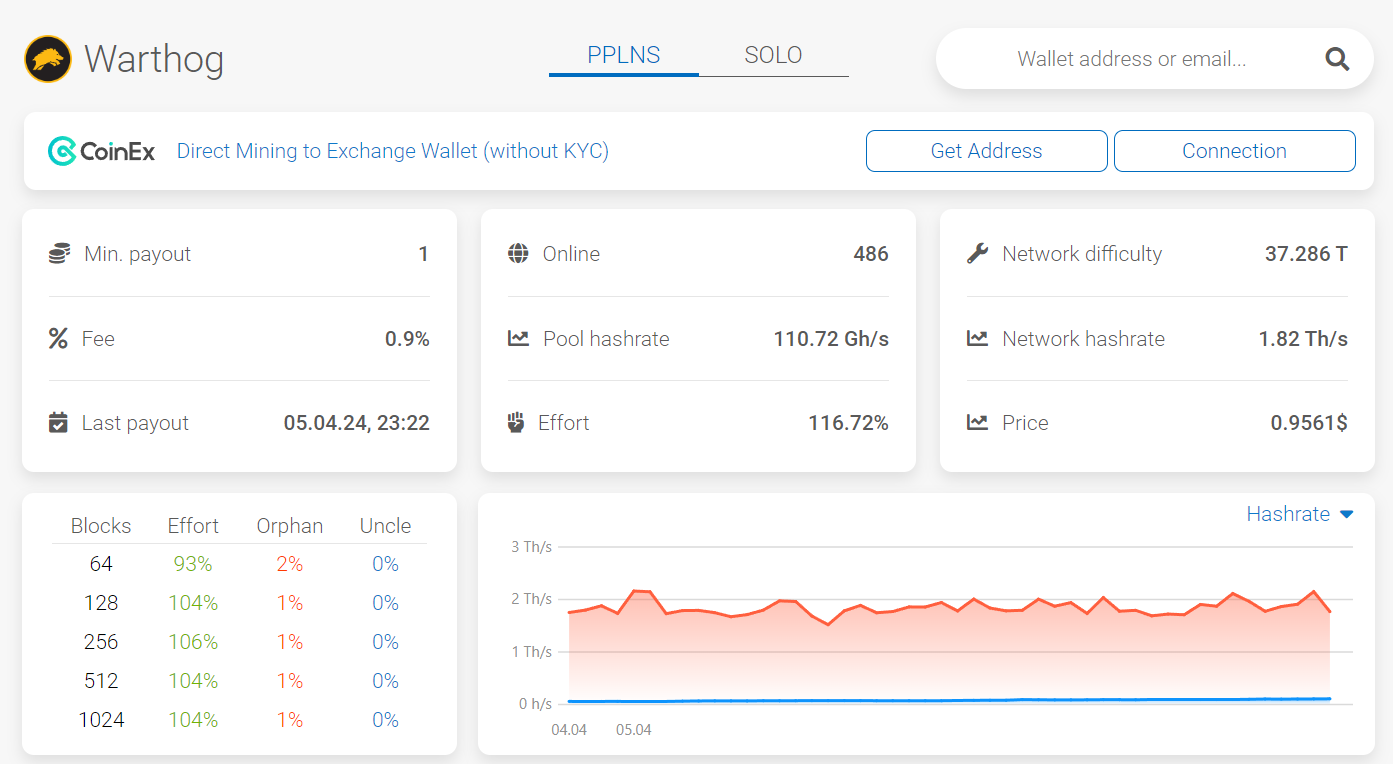1393x764 pixels.
Task: Switch to the SOLO tab
Action: coord(773,55)
